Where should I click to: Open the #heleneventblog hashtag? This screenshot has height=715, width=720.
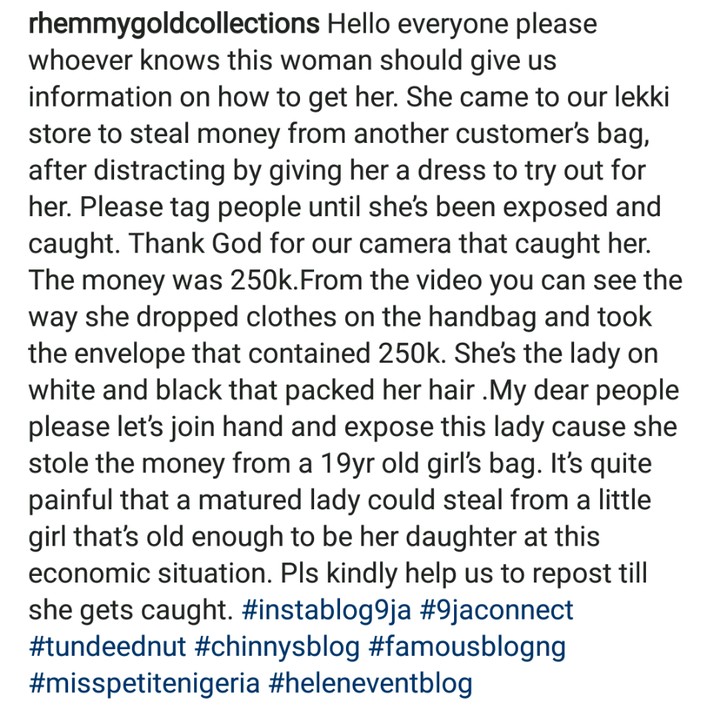click(x=372, y=684)
